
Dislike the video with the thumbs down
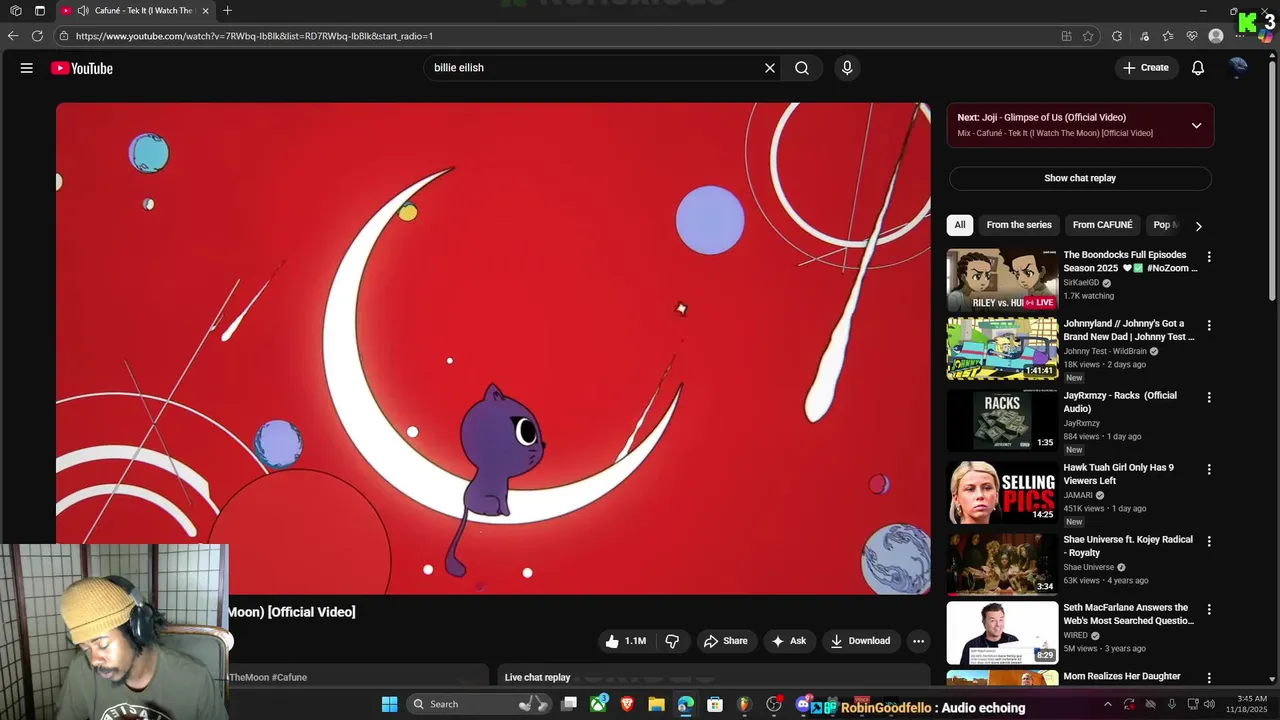coord(672,641)
